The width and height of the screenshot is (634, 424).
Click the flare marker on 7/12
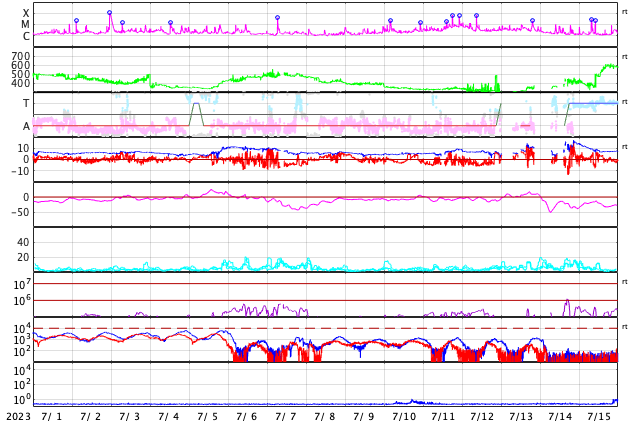click(477, 16)
